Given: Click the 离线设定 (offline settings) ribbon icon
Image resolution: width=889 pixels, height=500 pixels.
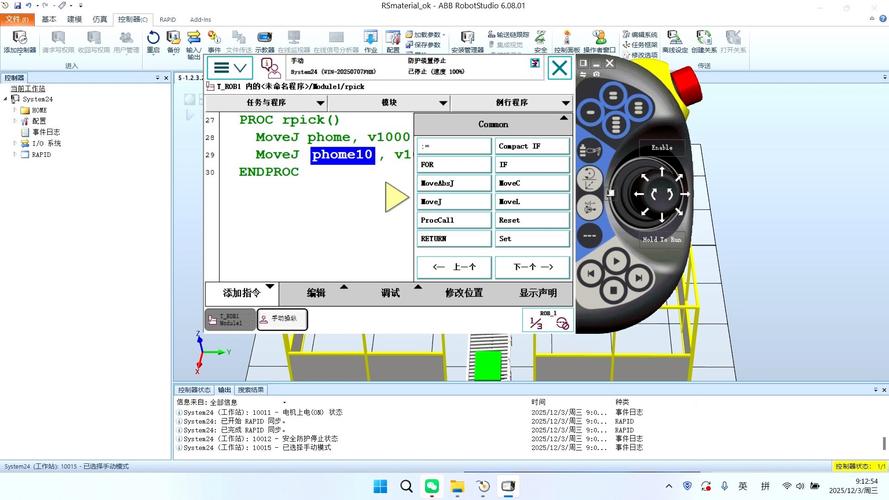Looking at the screenshot, I should click(675, 41).
